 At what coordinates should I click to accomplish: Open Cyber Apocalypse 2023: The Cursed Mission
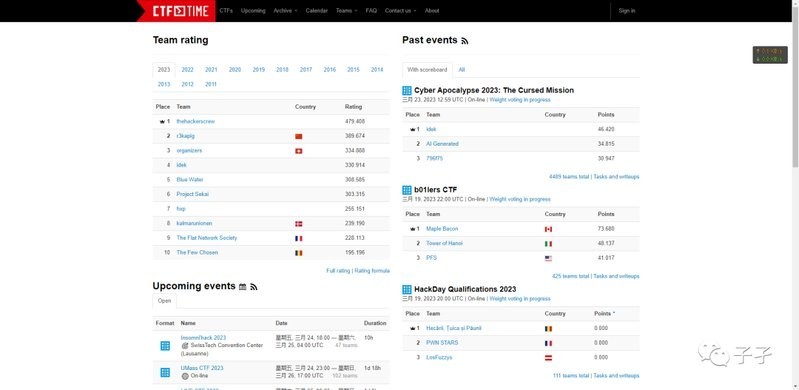[494, 91]
